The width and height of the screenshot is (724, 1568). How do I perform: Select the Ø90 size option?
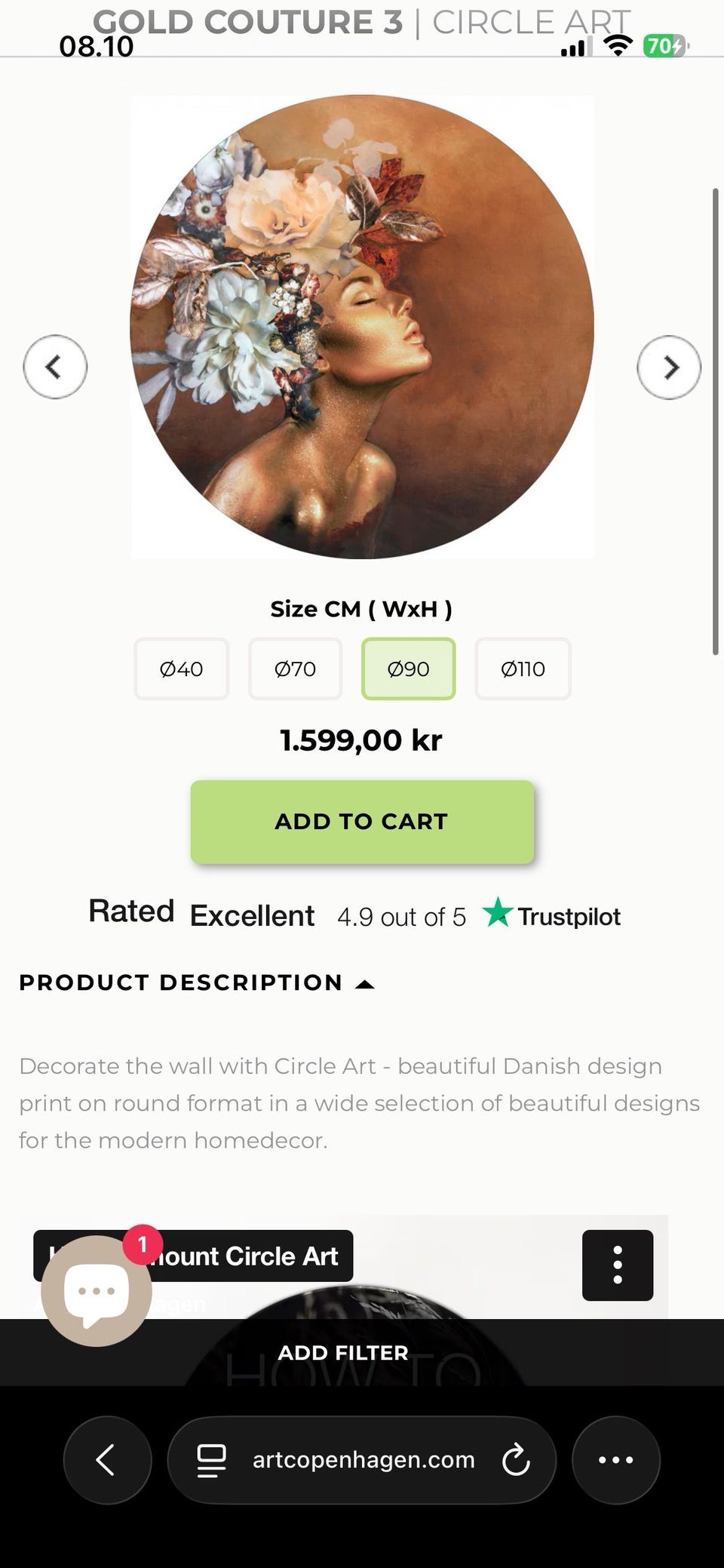click(408, 669)
